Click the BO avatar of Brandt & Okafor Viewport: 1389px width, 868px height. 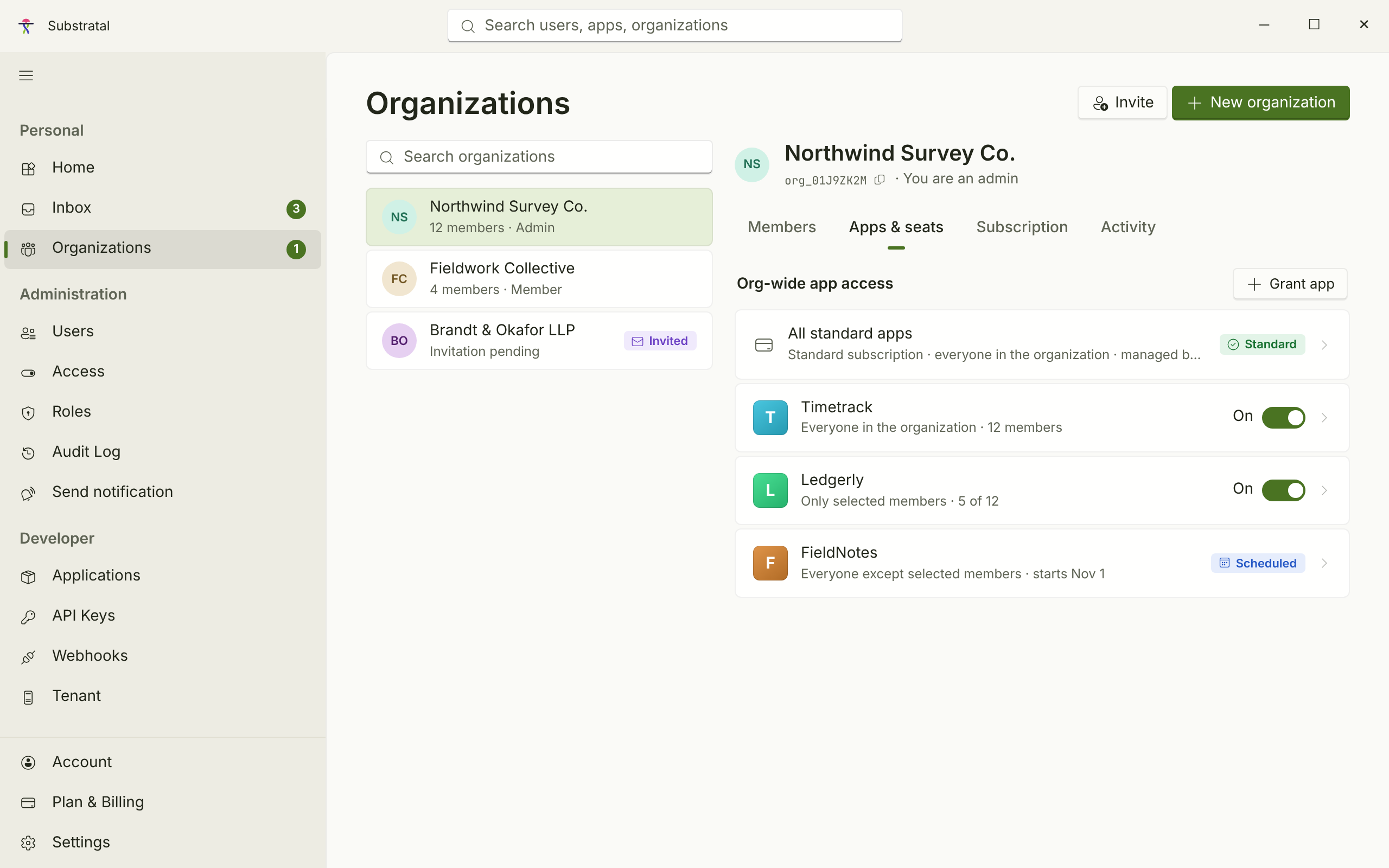(399, 341)
